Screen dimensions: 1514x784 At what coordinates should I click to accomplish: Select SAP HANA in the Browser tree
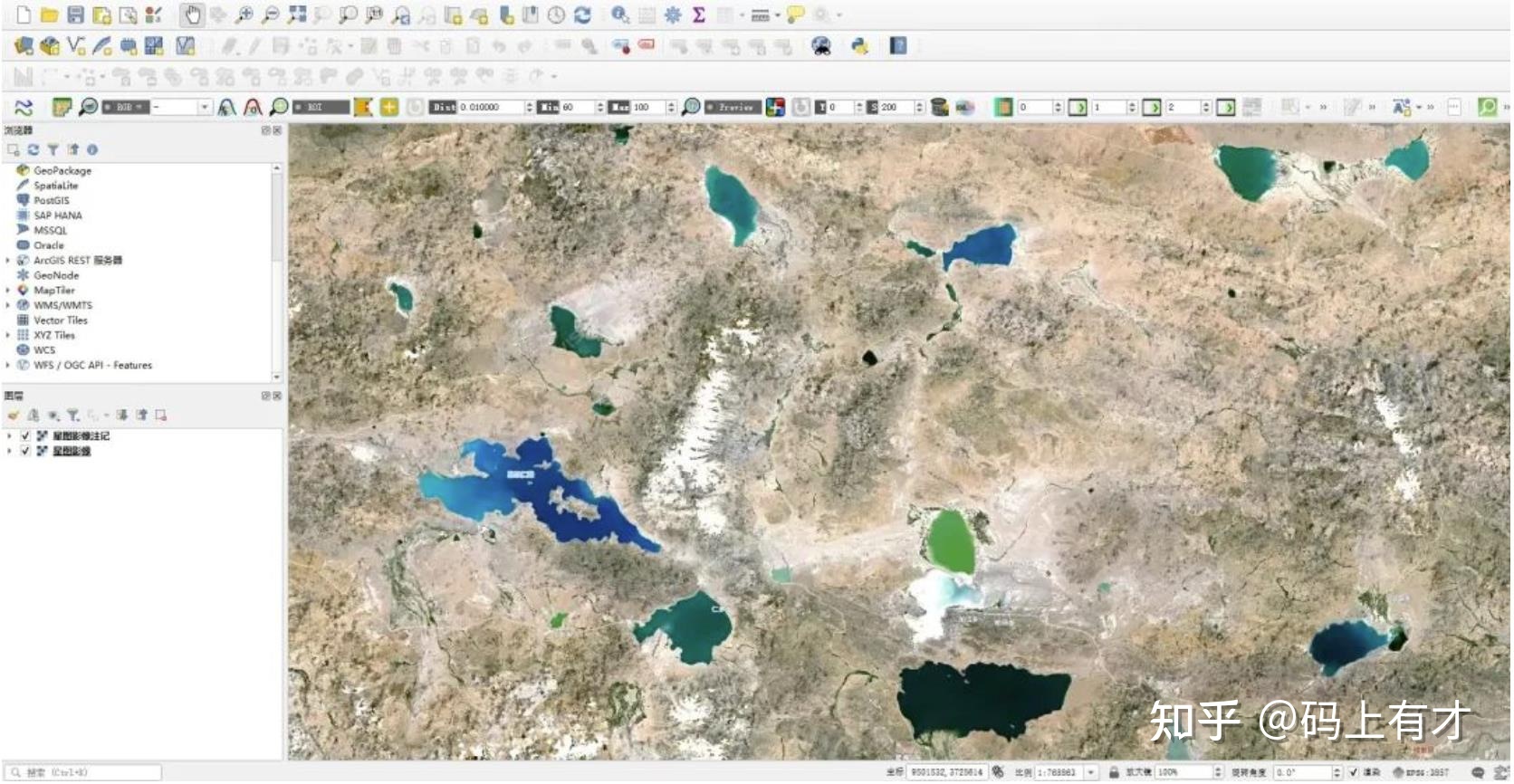[57, 215]
